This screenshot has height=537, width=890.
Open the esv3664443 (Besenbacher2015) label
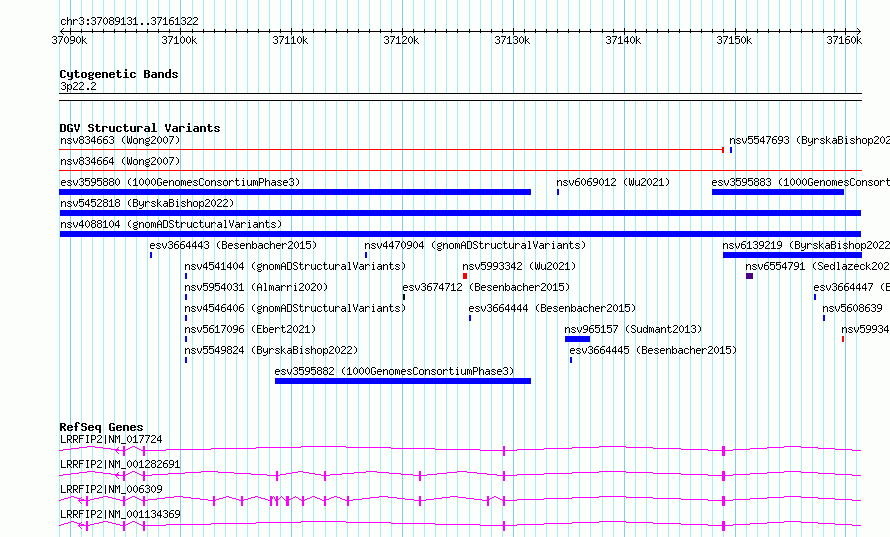tap(233, 245)
